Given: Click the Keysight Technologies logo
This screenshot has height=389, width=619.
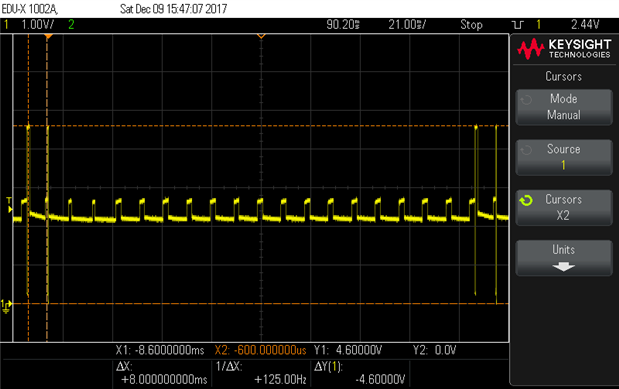Looking at the screenshot, I should coord(564,49).
